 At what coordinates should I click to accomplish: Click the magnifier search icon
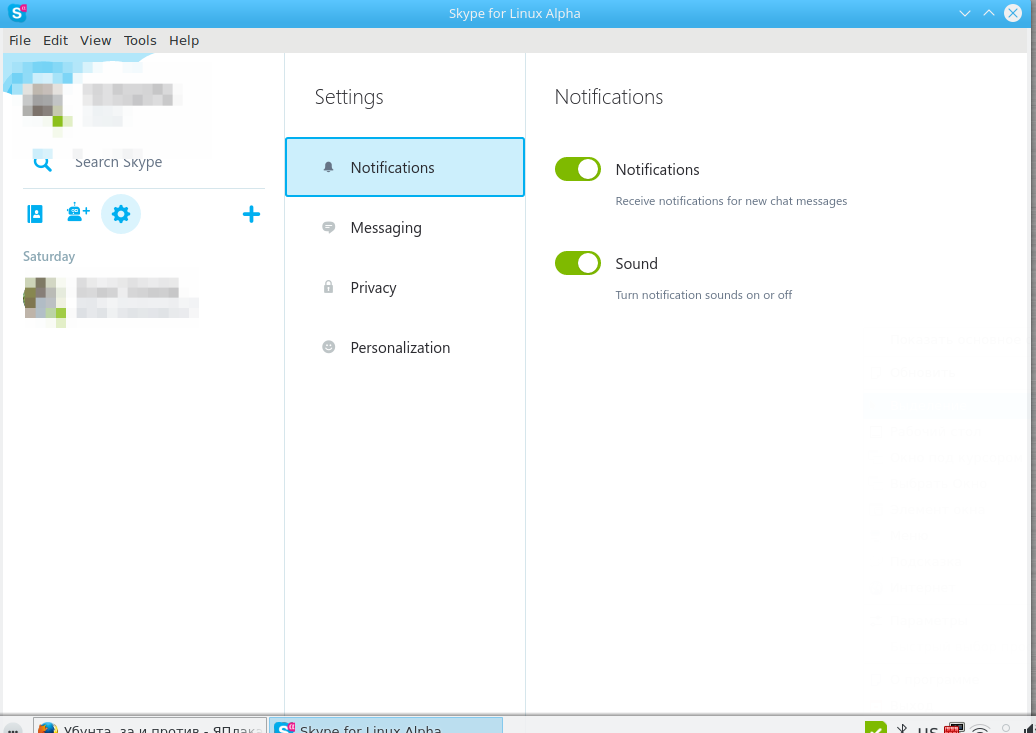tap(43, 163)
